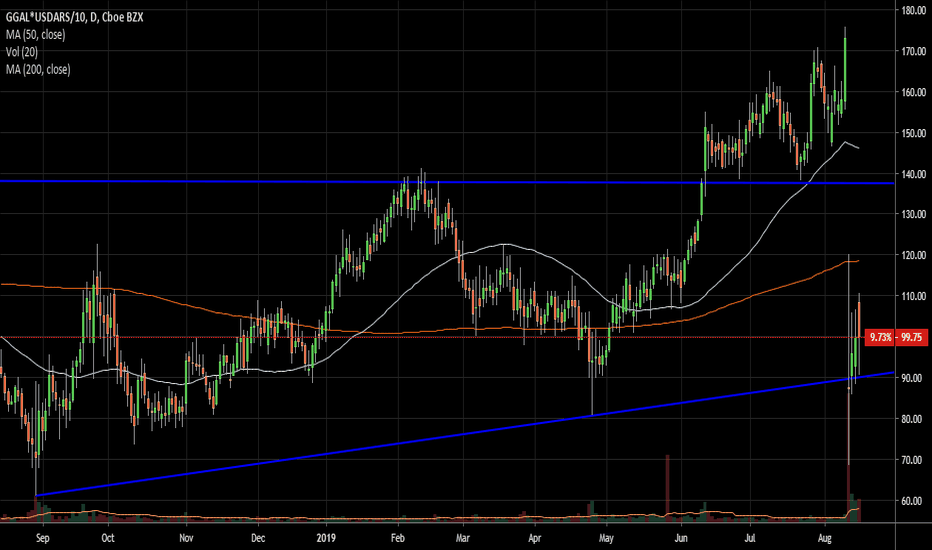Click the 150.00 price axis label

pos(914,133)
